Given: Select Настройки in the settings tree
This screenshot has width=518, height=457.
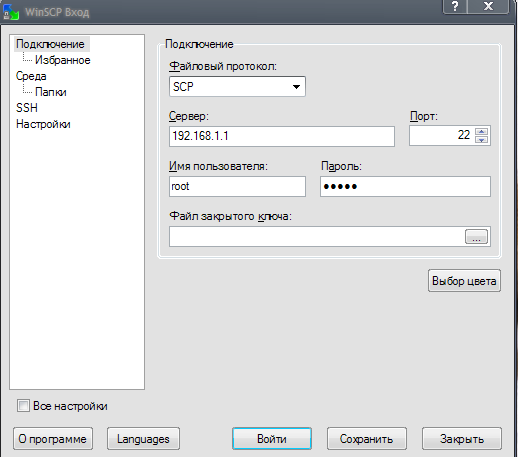Looking at the screenshot, I should coord(43,124).
